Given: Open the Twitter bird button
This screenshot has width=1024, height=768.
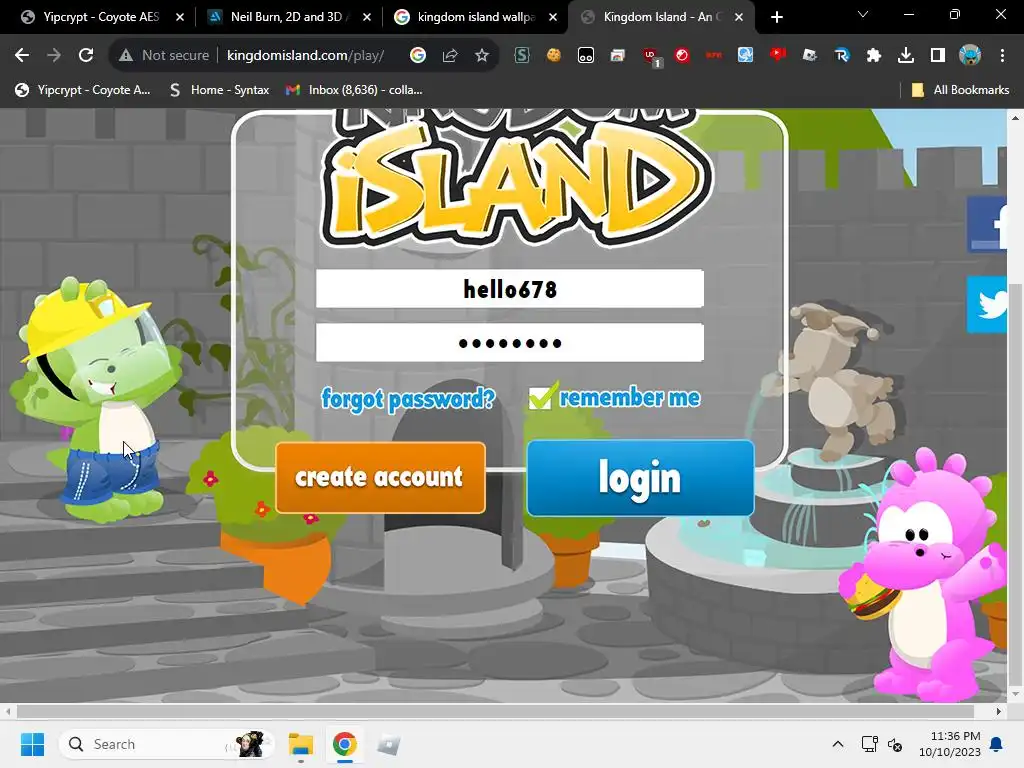Looking at the screenshot, I should tap(987, 304).
